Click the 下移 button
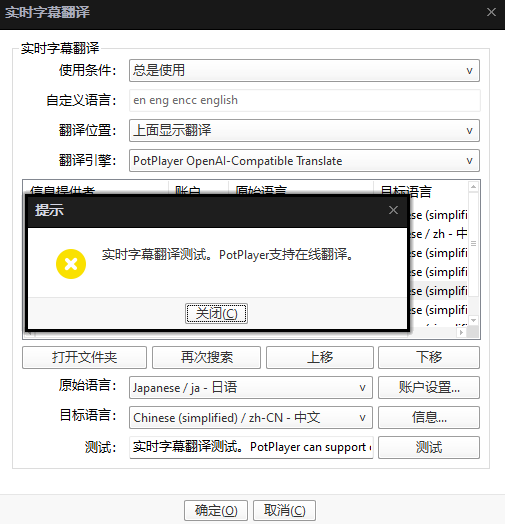The height and width of the screenshot is (524, 505). tap(429, 357)
